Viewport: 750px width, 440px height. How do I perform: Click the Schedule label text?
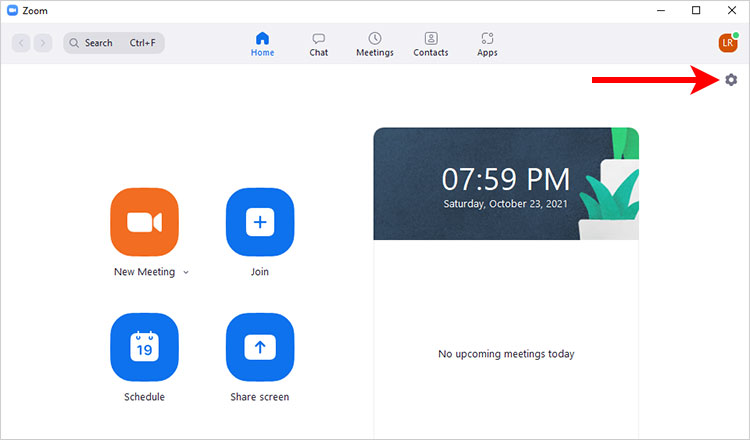click(144, 397)
